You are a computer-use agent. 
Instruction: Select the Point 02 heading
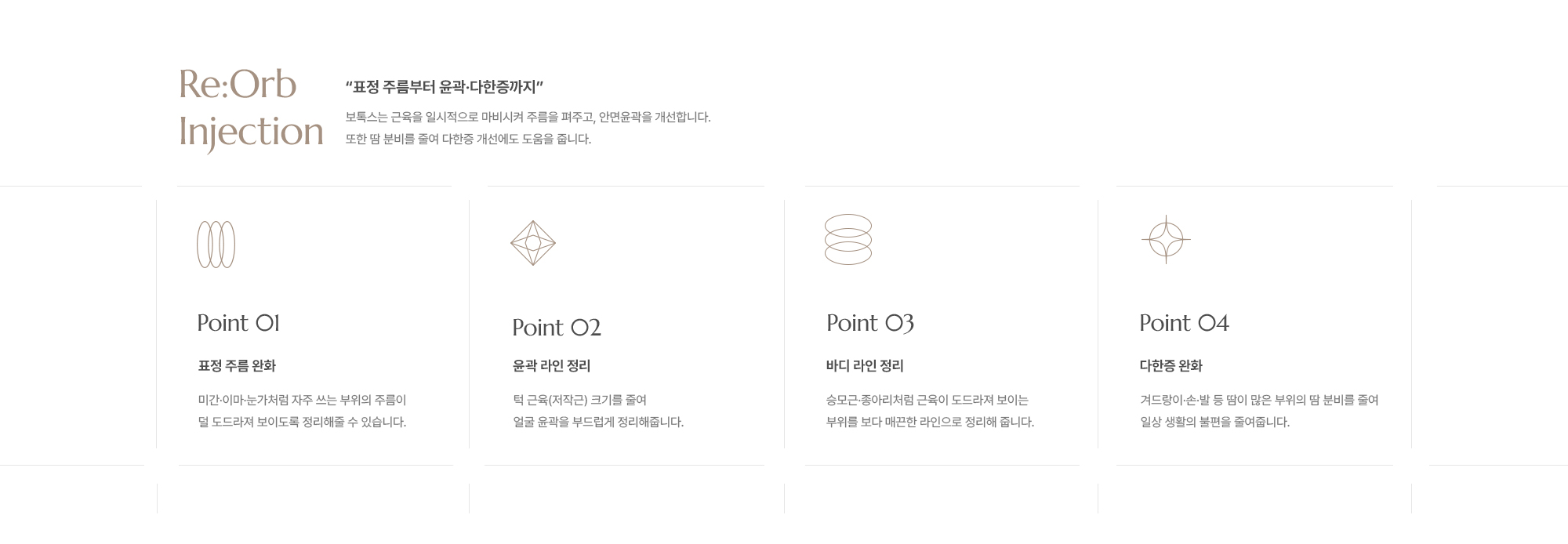[557, 328]
